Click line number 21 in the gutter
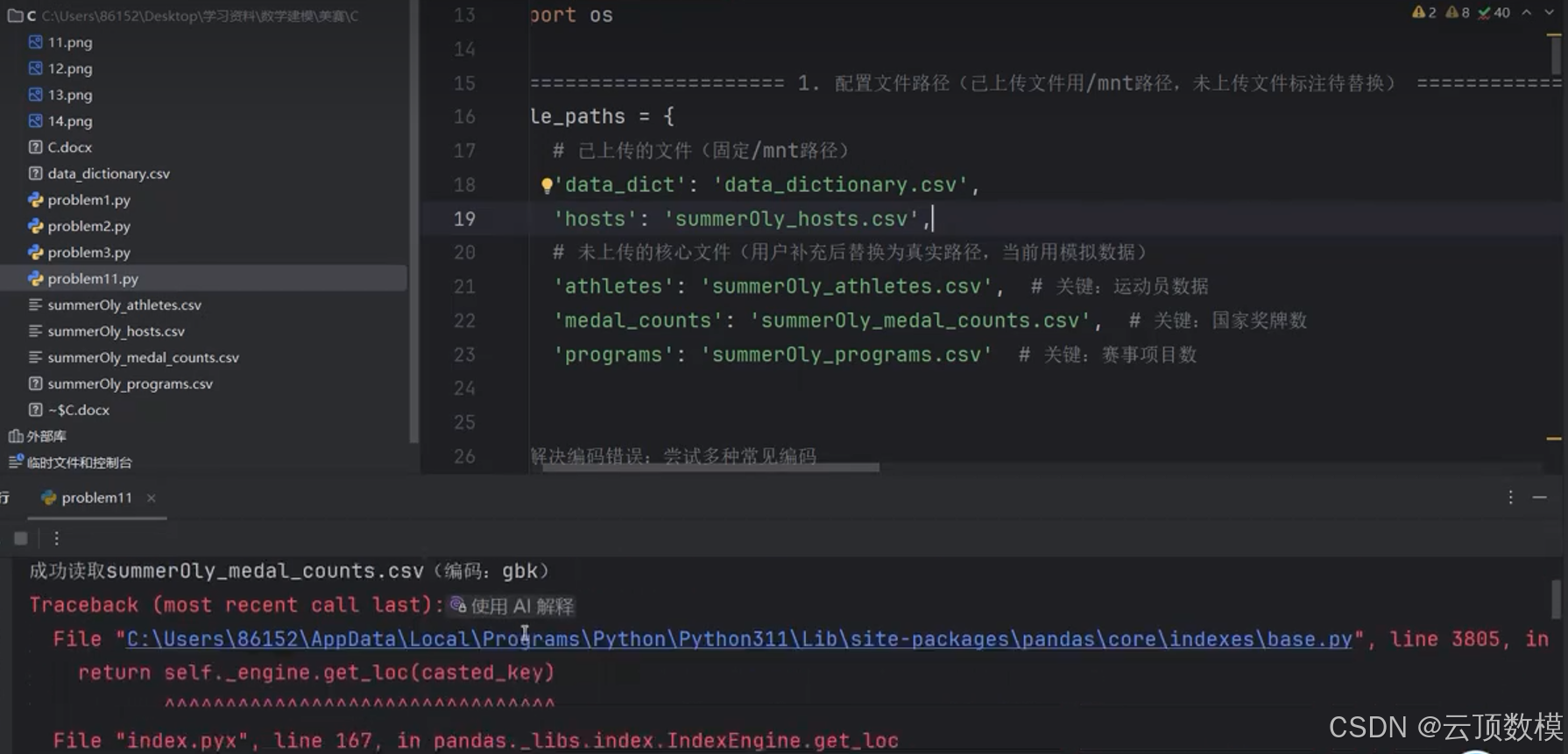Viewport: 1568px width, 754px height. 464,286
